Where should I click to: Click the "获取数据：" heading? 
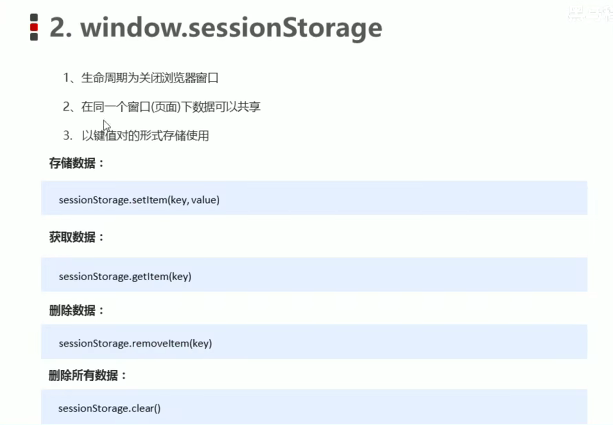pos(77,237)
